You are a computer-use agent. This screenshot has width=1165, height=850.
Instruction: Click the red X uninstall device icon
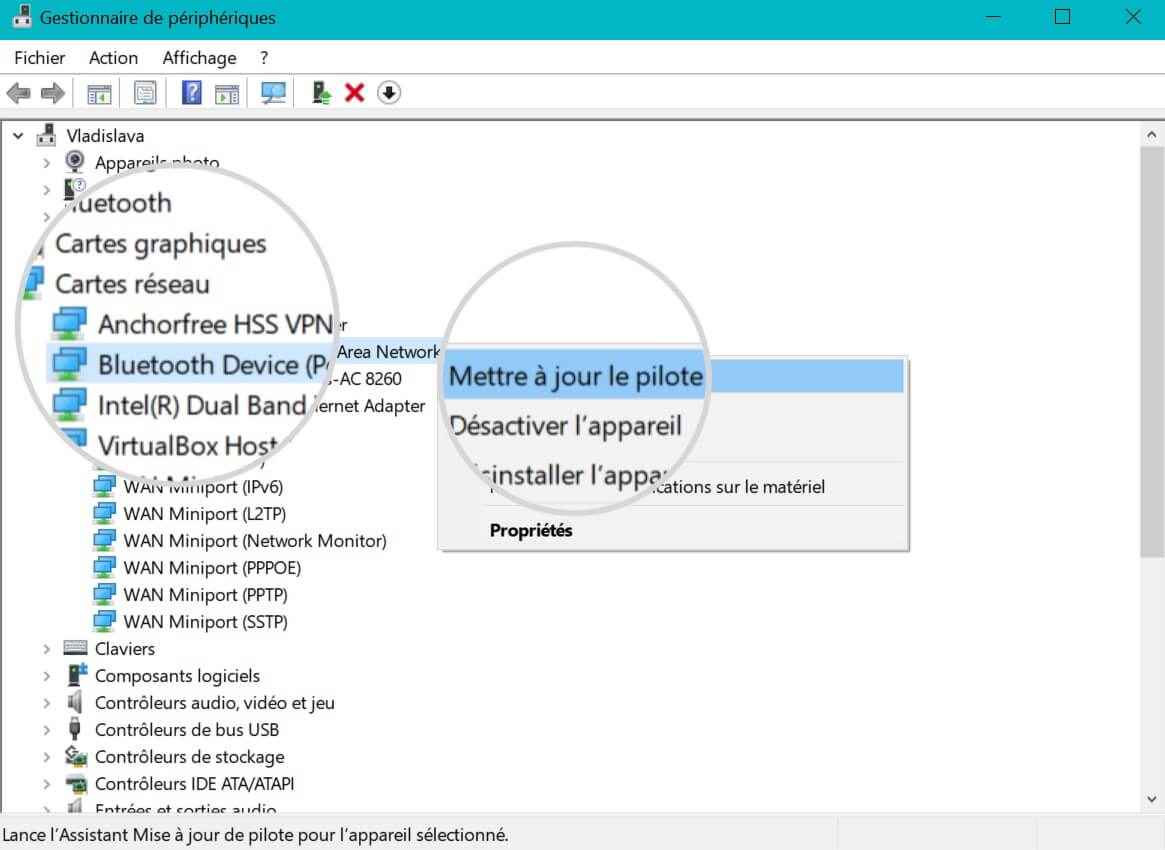point(354,93)
